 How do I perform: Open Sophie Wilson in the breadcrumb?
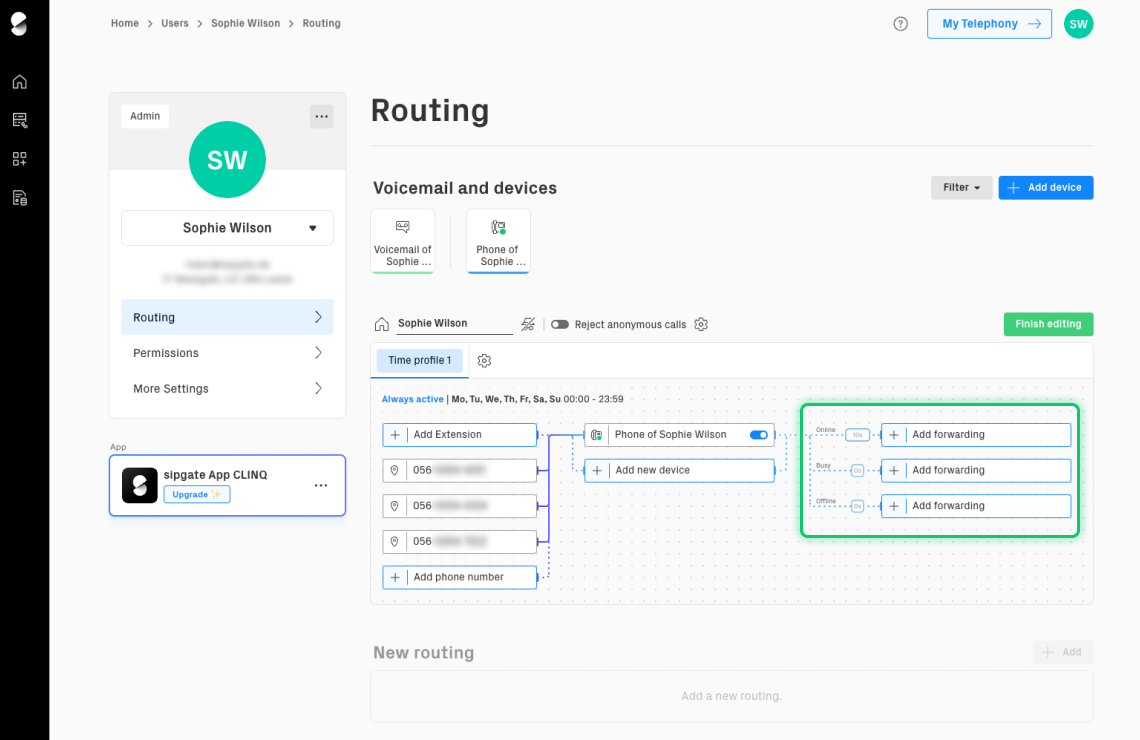(x=245, y=23)
